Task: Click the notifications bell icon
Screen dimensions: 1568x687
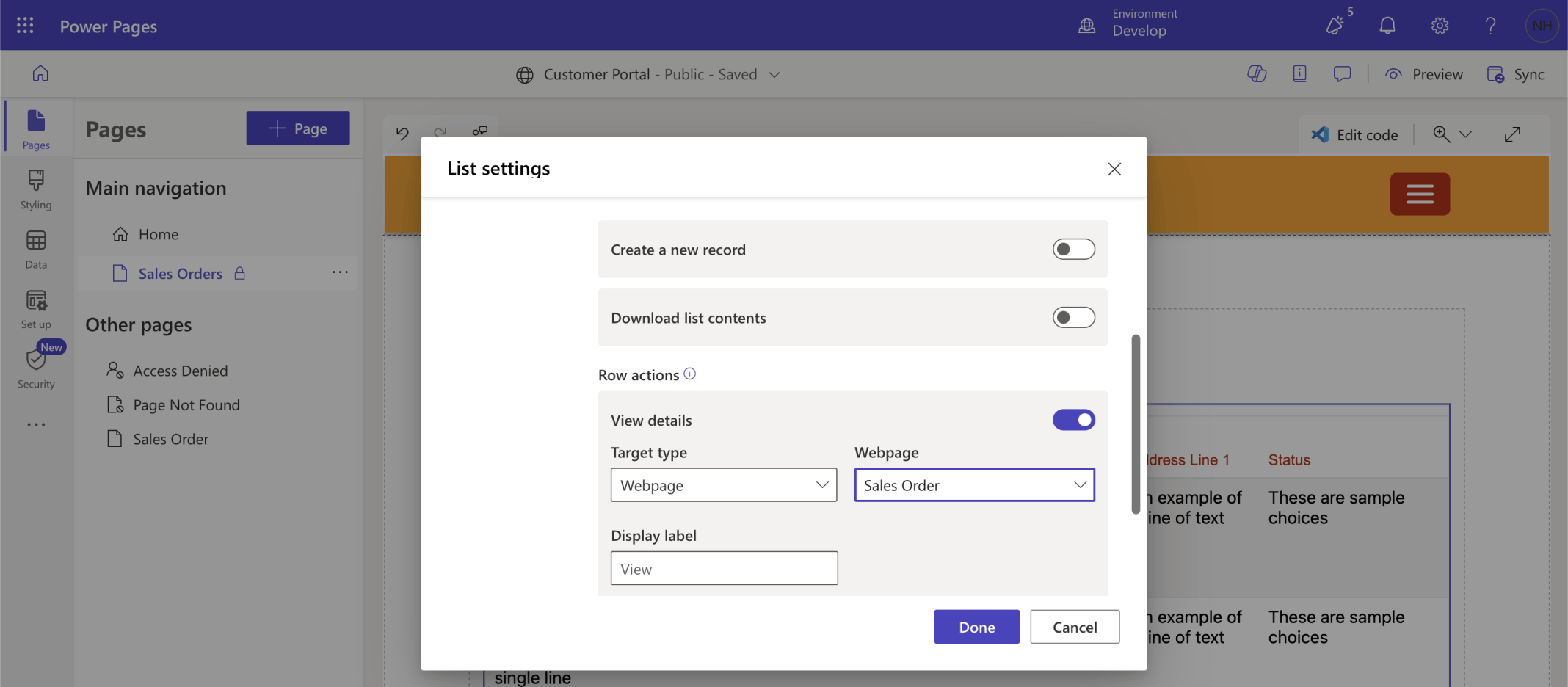Action: pyautogui.click(x=1387, y=26)
